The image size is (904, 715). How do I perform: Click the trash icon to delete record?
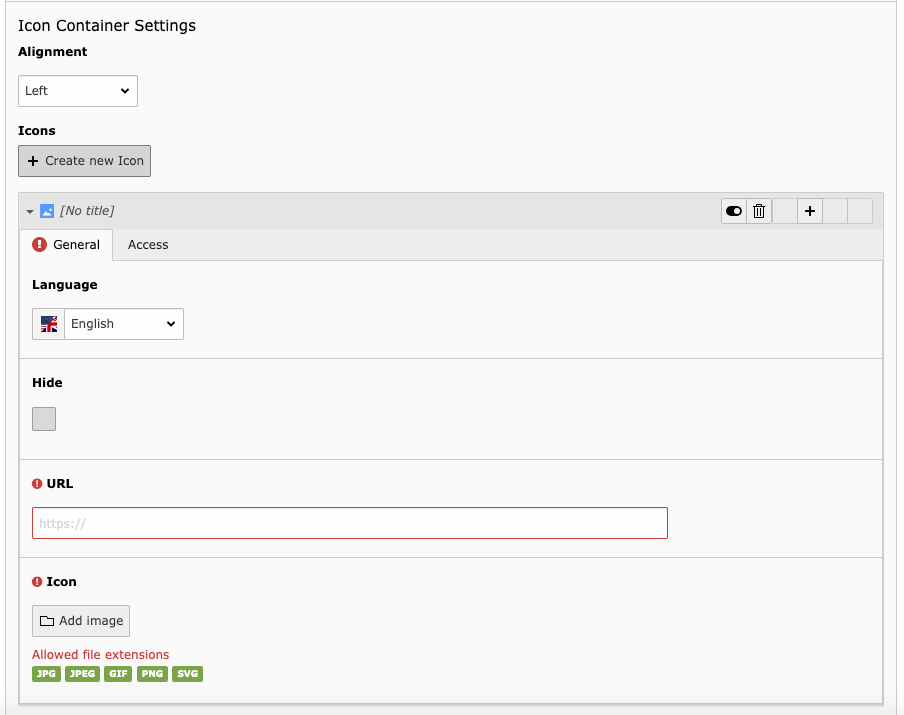coord(759,211)
